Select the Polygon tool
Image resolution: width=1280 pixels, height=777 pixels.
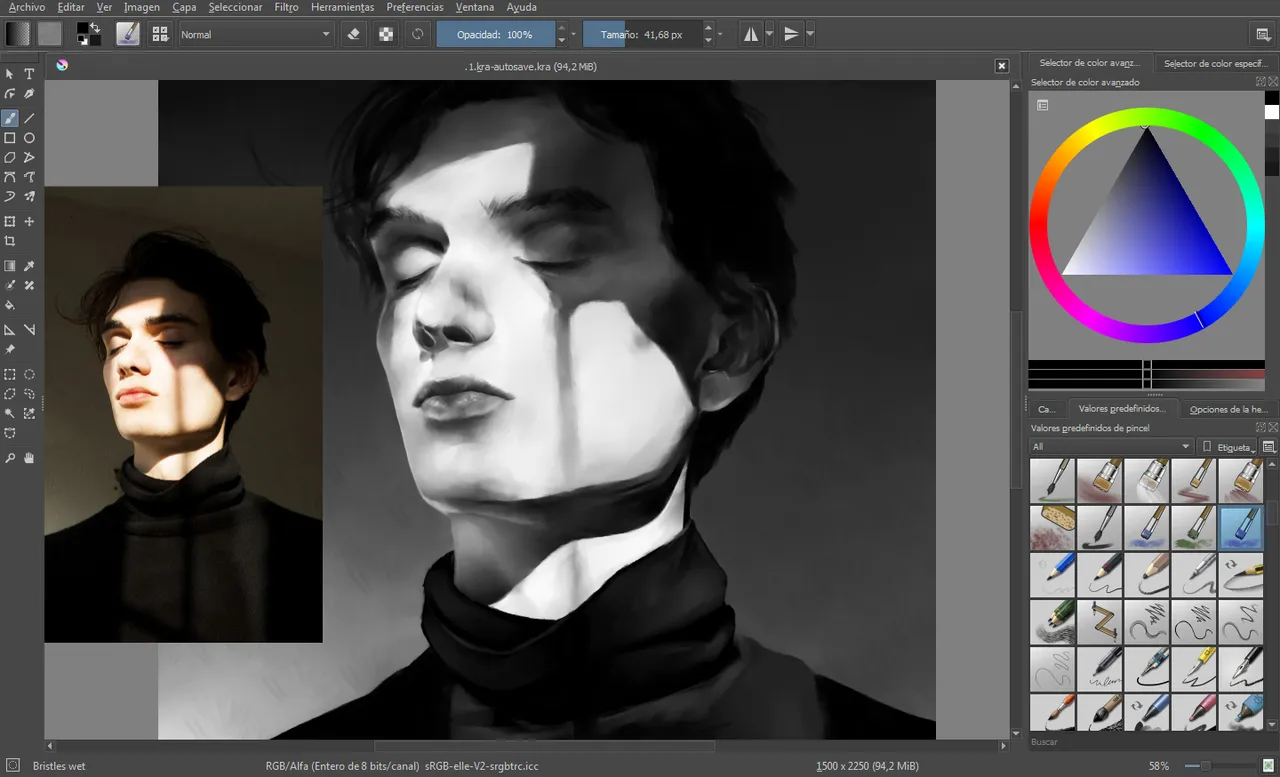10,157
